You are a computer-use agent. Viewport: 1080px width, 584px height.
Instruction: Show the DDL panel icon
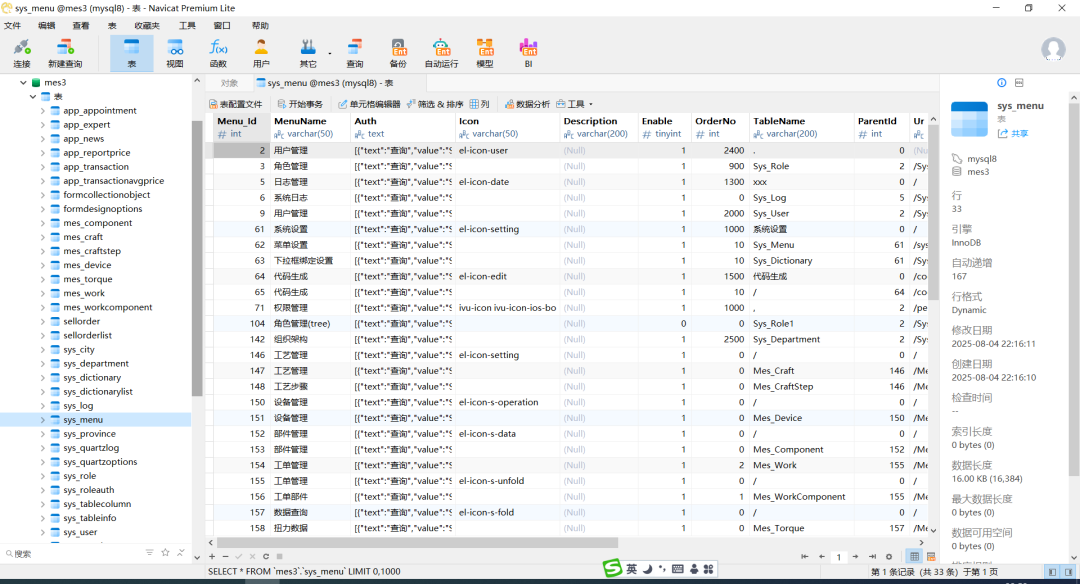pos(1019,83)
